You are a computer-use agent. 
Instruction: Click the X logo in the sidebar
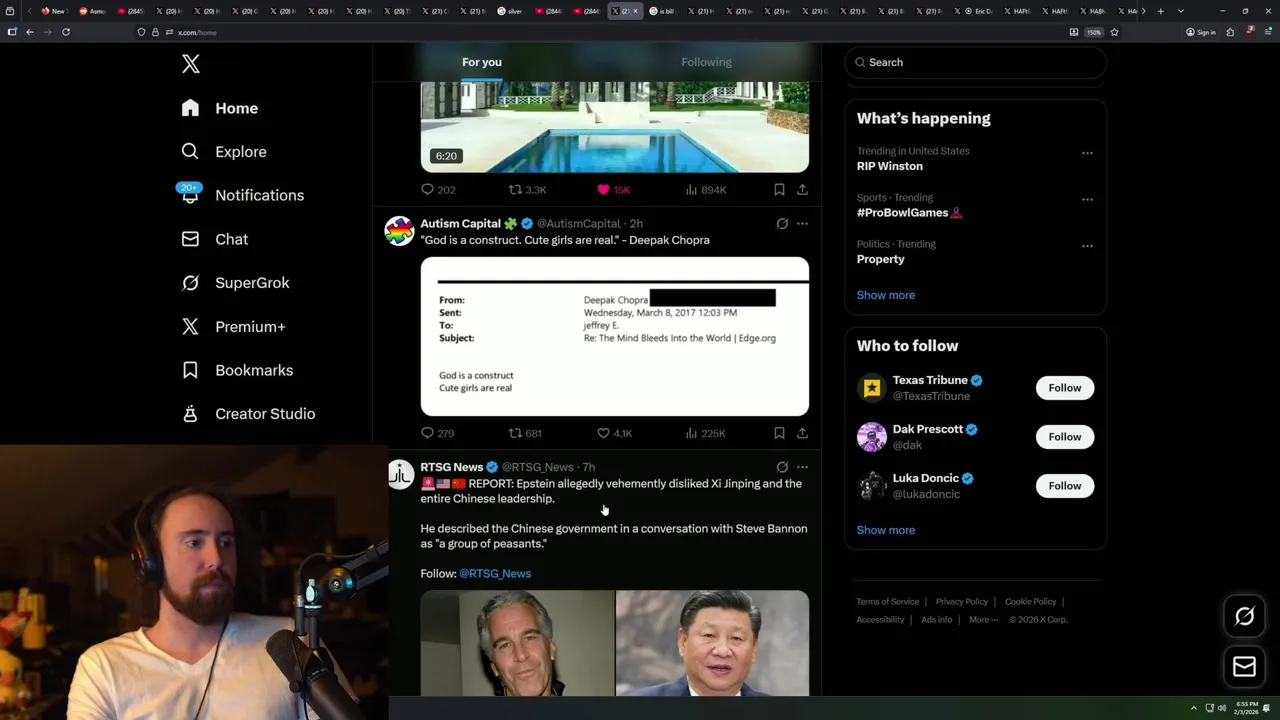point(190,65)
